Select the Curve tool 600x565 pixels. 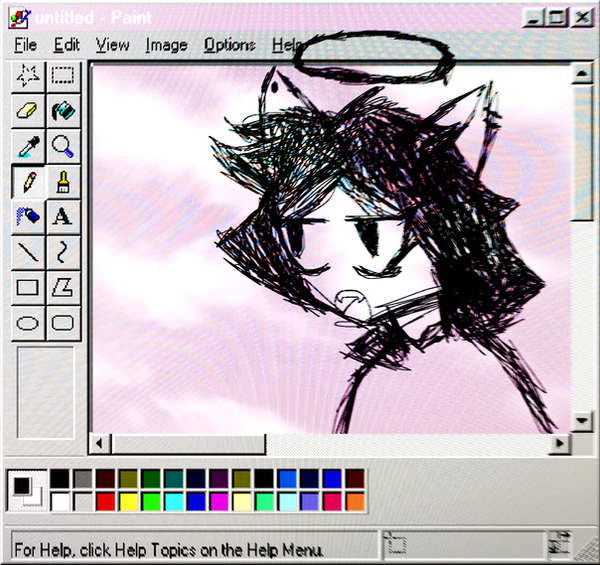pos(63,252)
